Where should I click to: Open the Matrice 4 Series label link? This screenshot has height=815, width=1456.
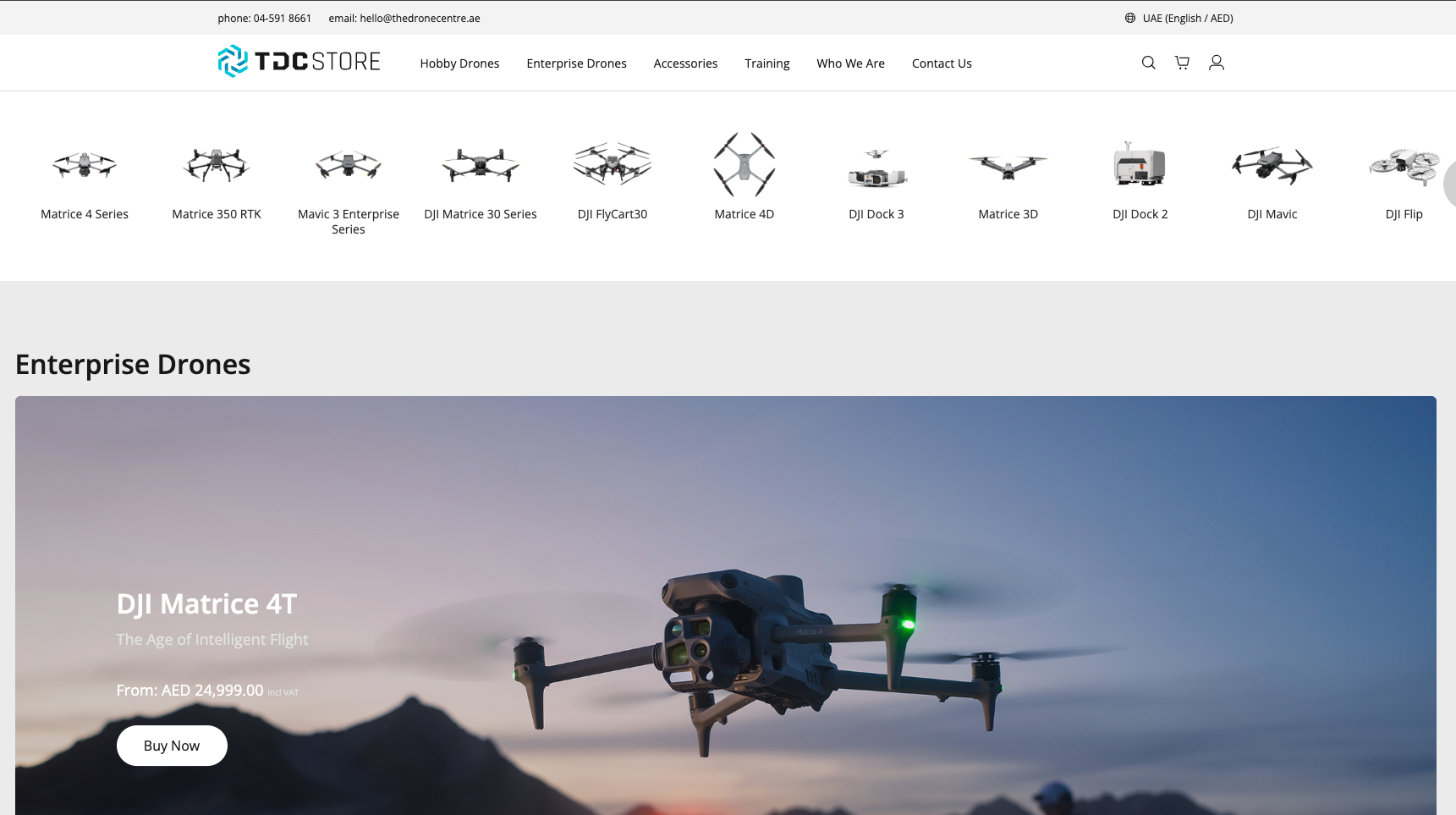tap(85, 214)
